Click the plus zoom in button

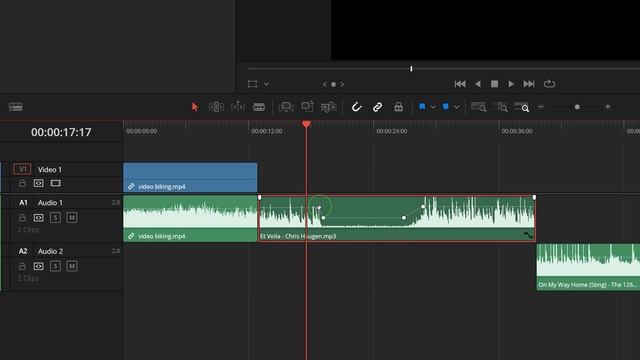point(608,107)
